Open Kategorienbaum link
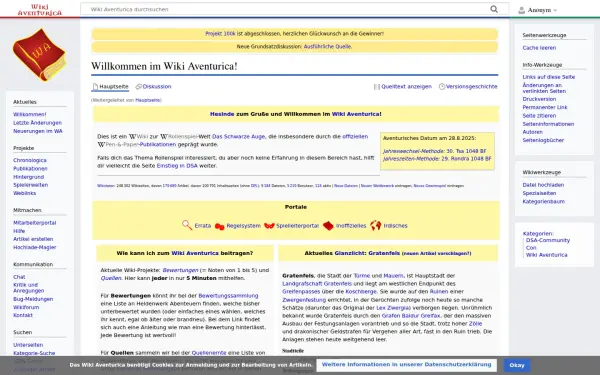Viewport: 600px width, 375px height. [x=543, y=201]
